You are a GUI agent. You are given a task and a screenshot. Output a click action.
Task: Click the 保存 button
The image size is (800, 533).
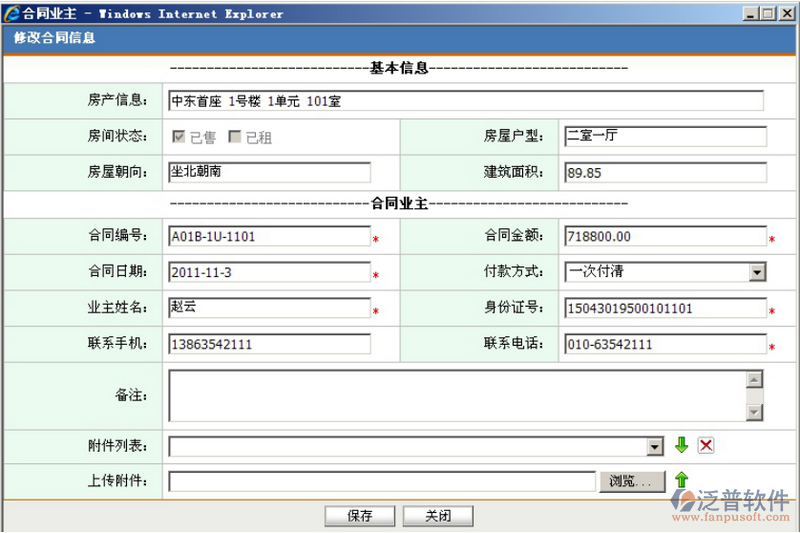coord(360,516)
